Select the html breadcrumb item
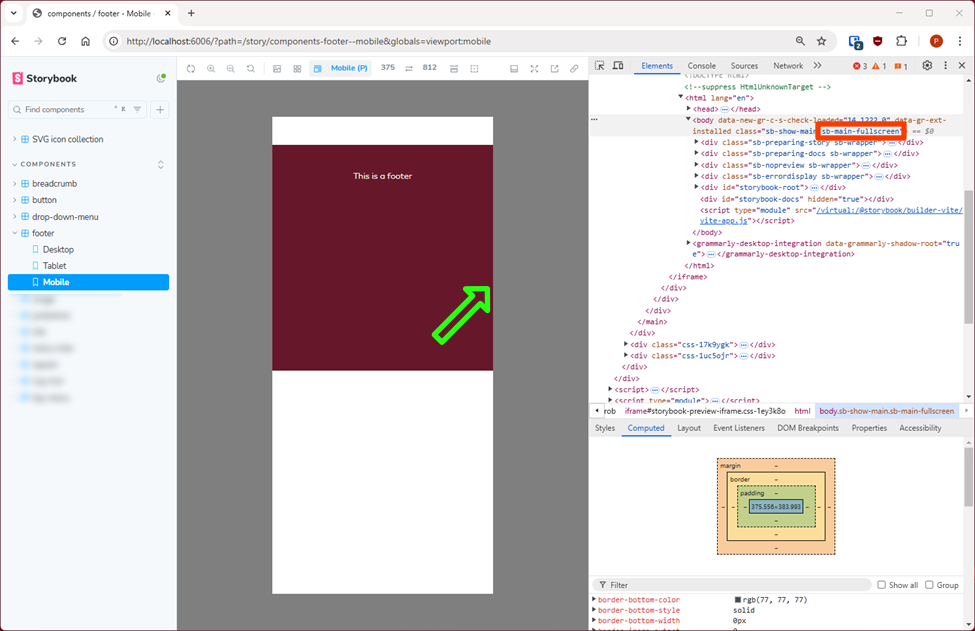 [x=802, y=411]
